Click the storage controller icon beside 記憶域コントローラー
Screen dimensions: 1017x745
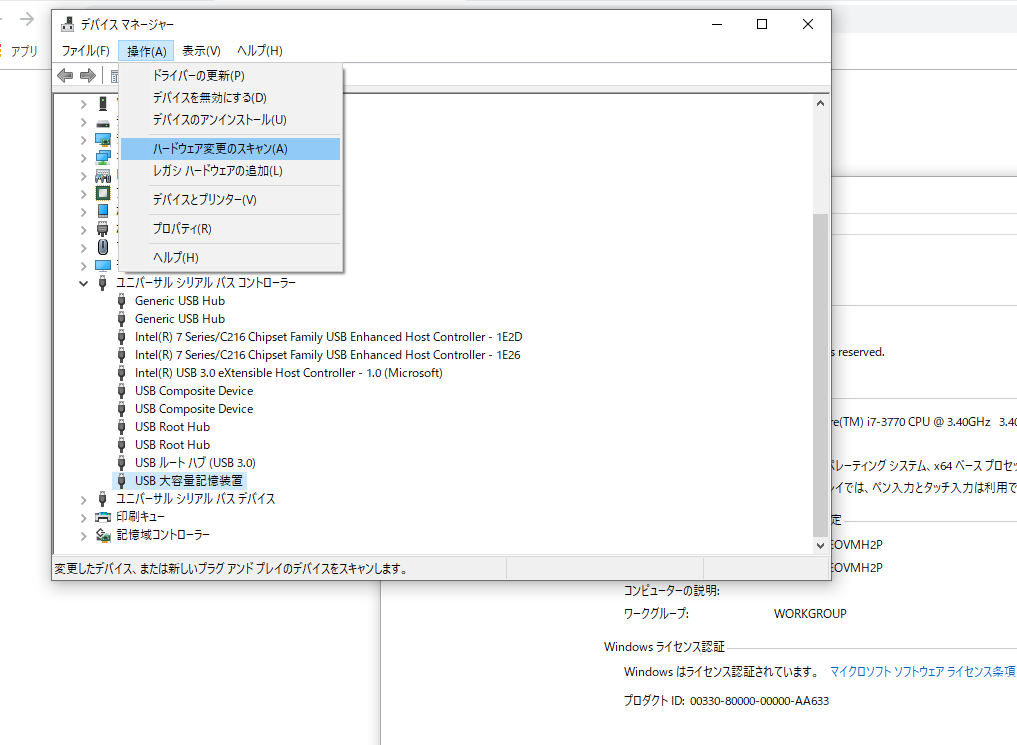(x=103, y=534)
